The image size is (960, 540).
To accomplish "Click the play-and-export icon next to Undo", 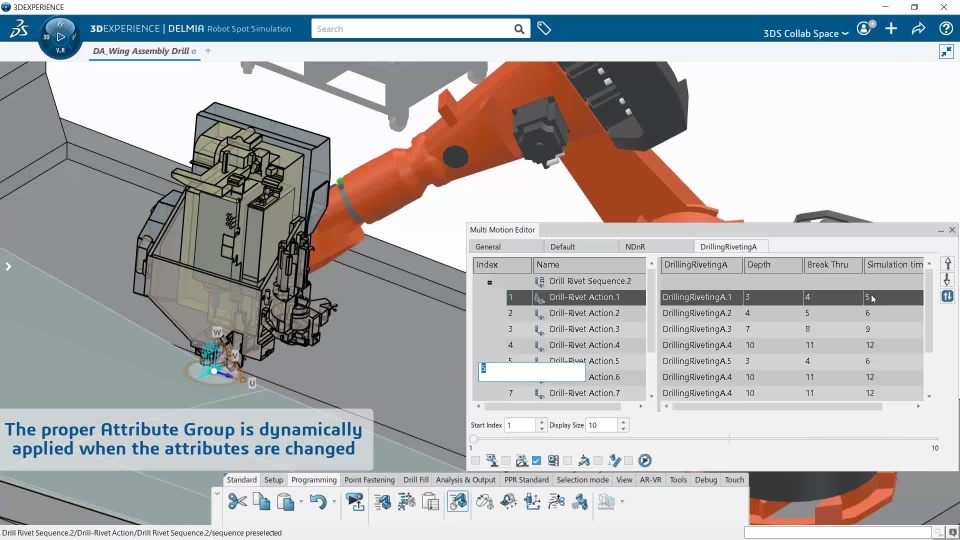I will [355, 501].
